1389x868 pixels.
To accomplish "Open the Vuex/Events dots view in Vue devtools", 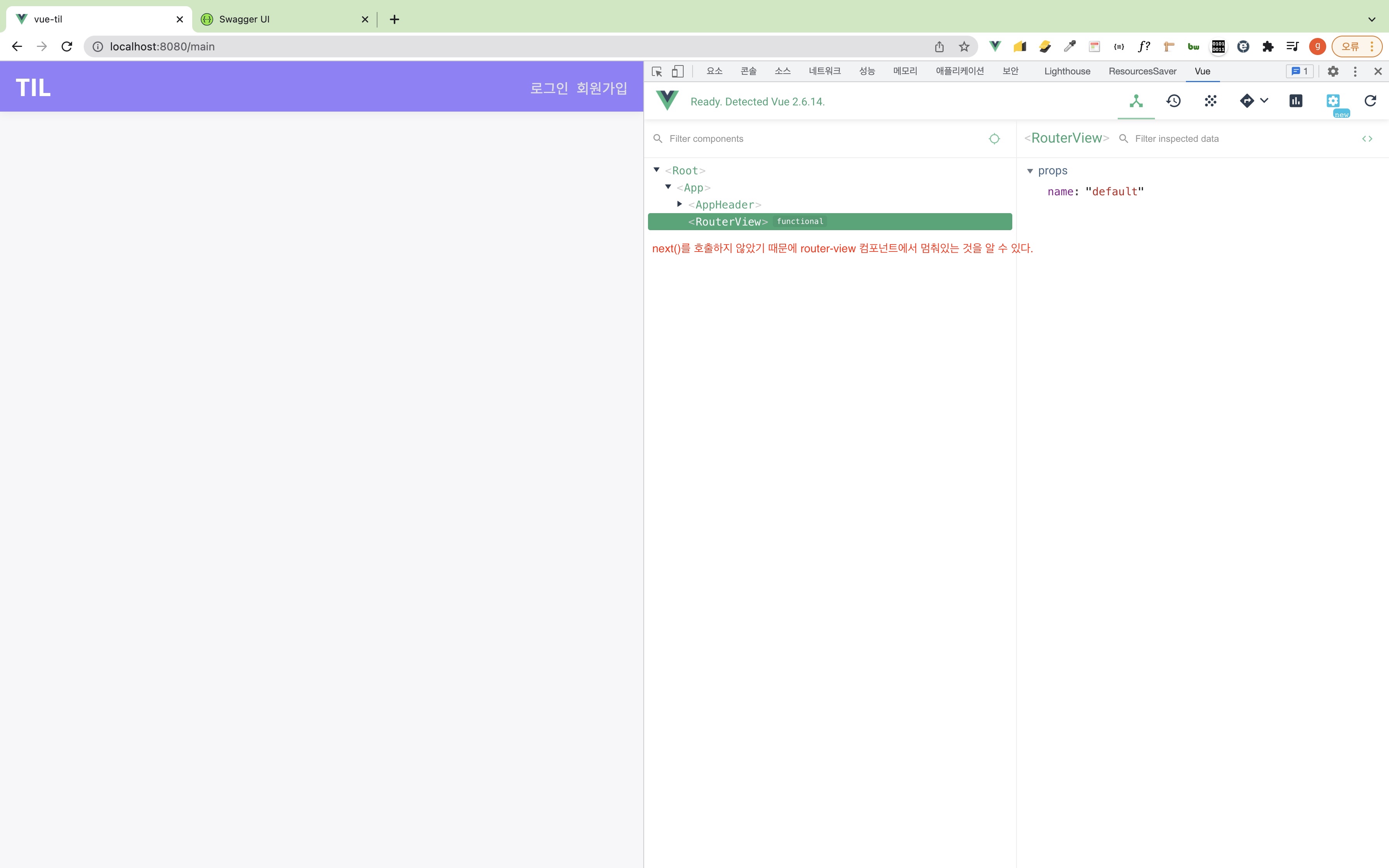I will [x=1210, y=101].
